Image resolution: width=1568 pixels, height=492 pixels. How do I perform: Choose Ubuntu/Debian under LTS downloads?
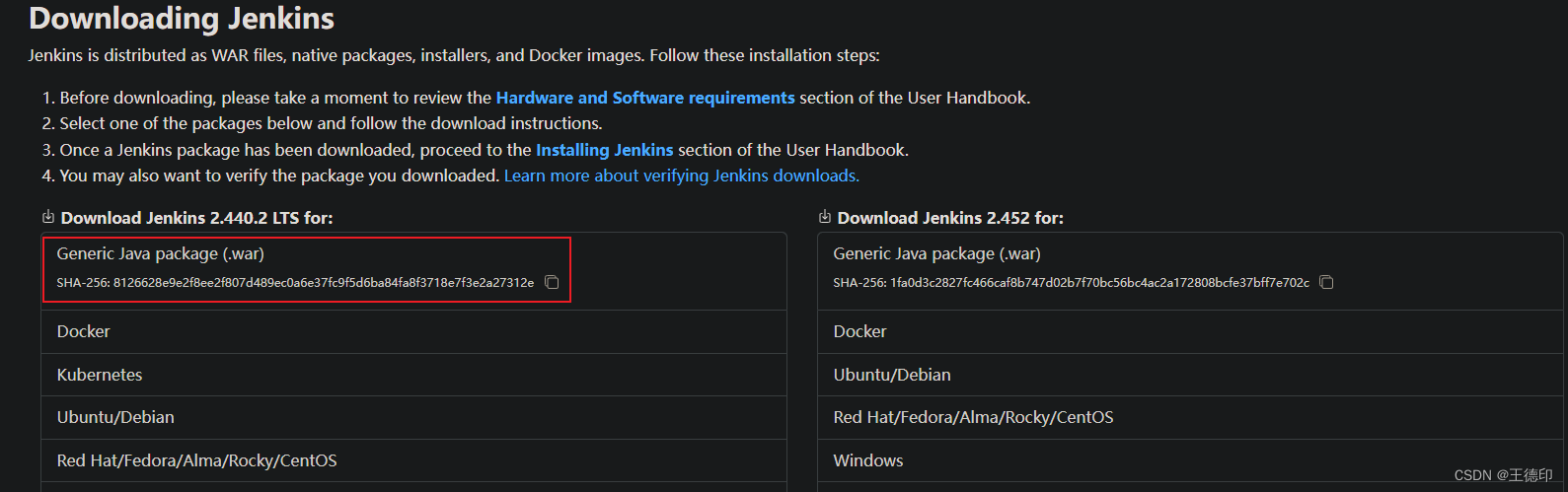click(413, 417)
